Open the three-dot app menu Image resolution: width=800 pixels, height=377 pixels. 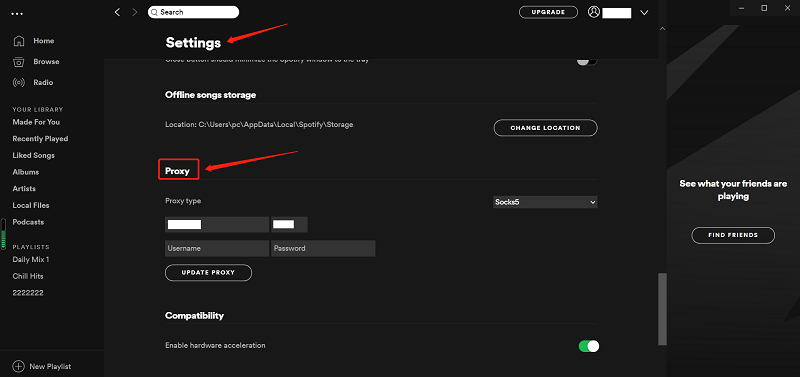(17, 14)
